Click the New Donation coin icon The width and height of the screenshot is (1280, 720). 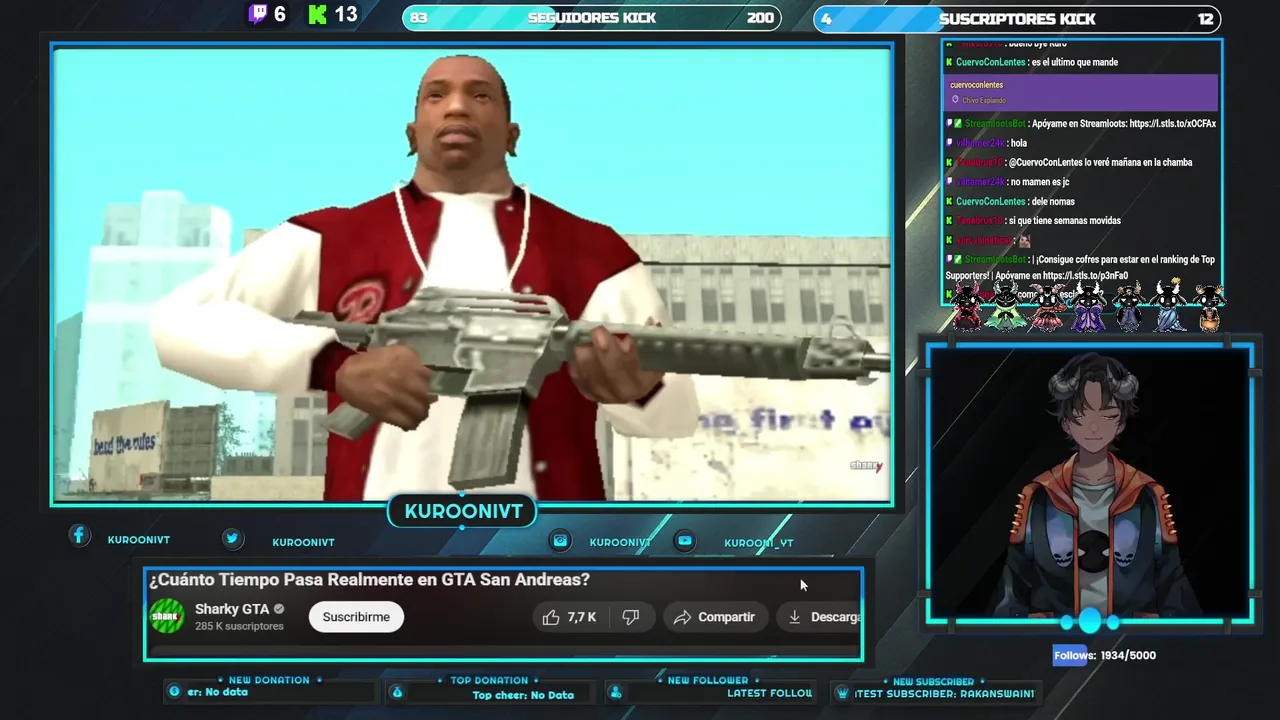coord(174,692)
